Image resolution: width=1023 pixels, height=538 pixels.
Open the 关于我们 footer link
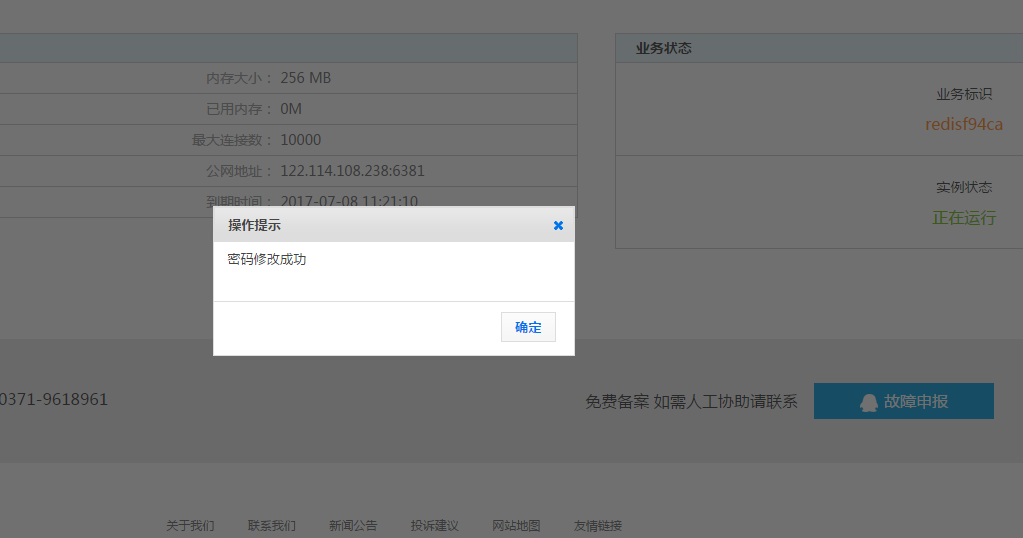190,526
